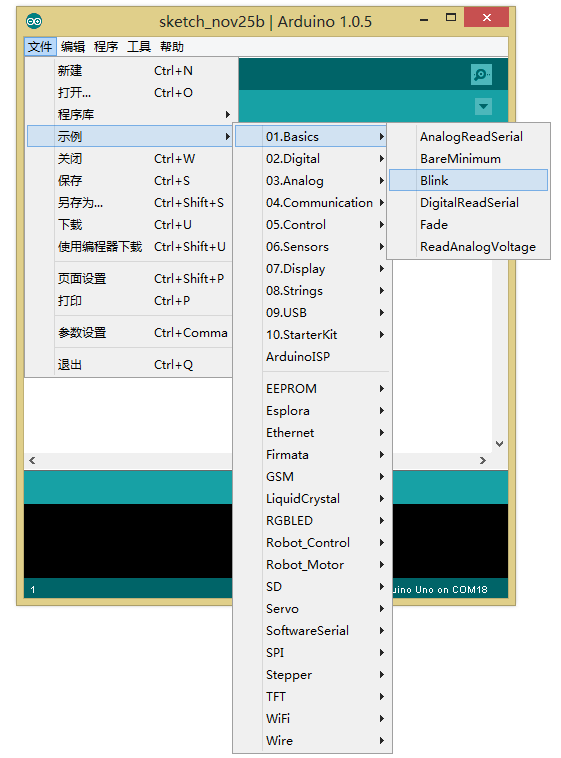The width and height of the screenshot is (561, 758).
Task: Select 关闭 menu entry
Action: 129,159
